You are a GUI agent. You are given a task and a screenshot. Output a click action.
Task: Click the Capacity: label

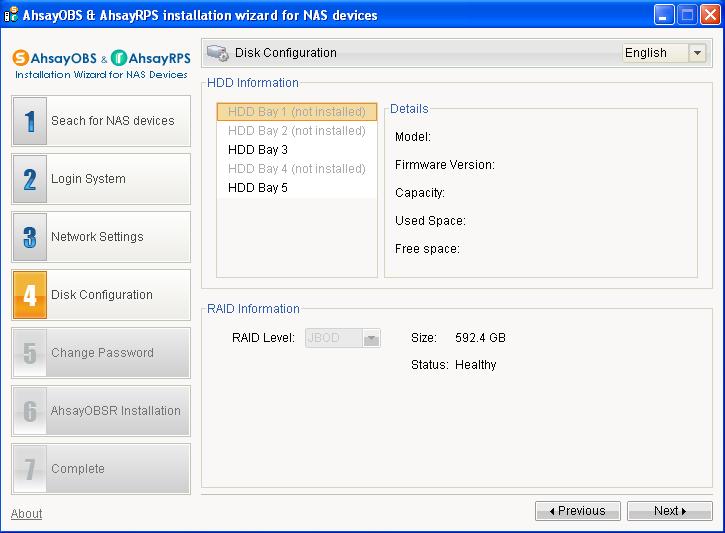(420, 193)
